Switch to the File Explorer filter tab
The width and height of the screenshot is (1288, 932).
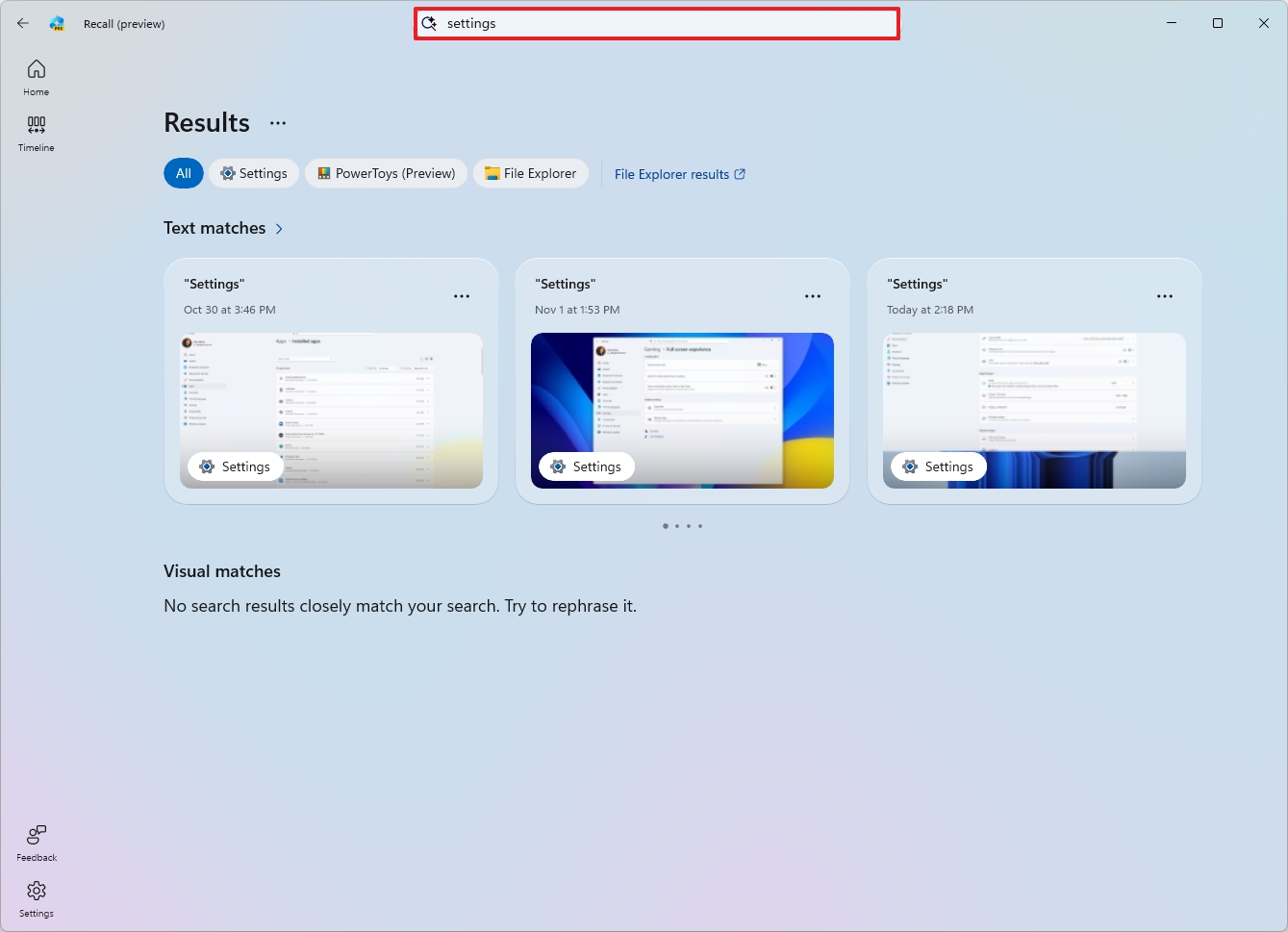click(x=530, y=173)
